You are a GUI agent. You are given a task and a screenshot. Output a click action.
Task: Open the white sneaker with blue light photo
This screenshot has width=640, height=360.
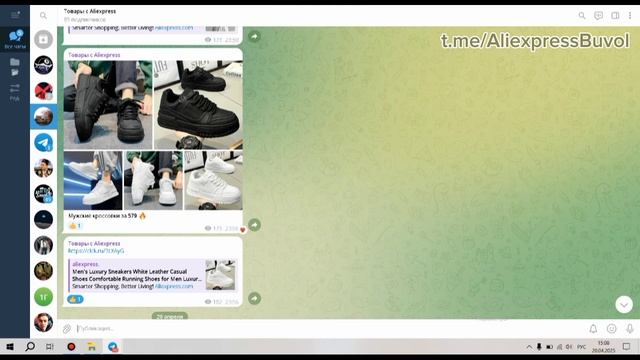pyautogui.click(x=93, y=180)
